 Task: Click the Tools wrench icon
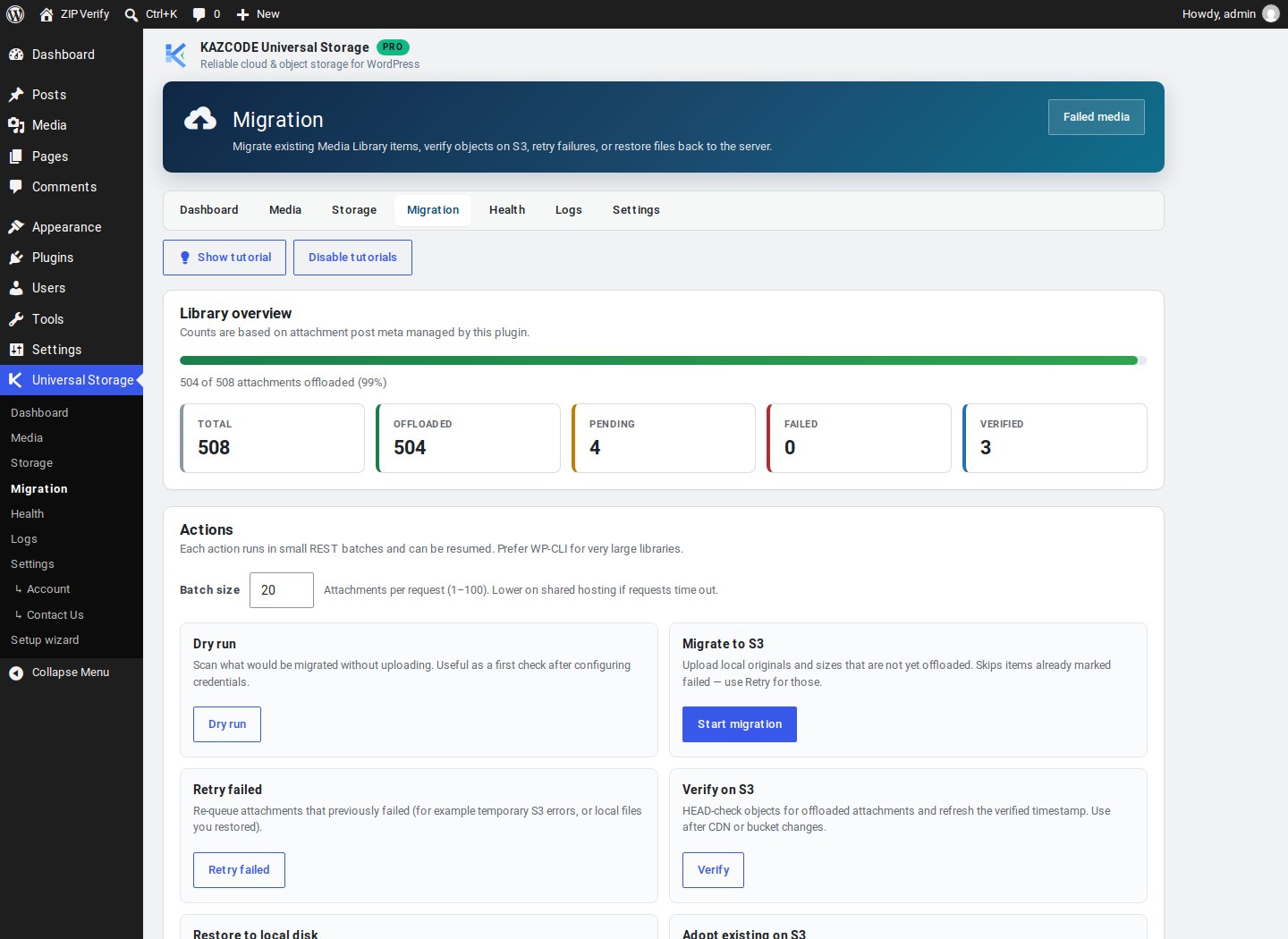click(16, 319)
